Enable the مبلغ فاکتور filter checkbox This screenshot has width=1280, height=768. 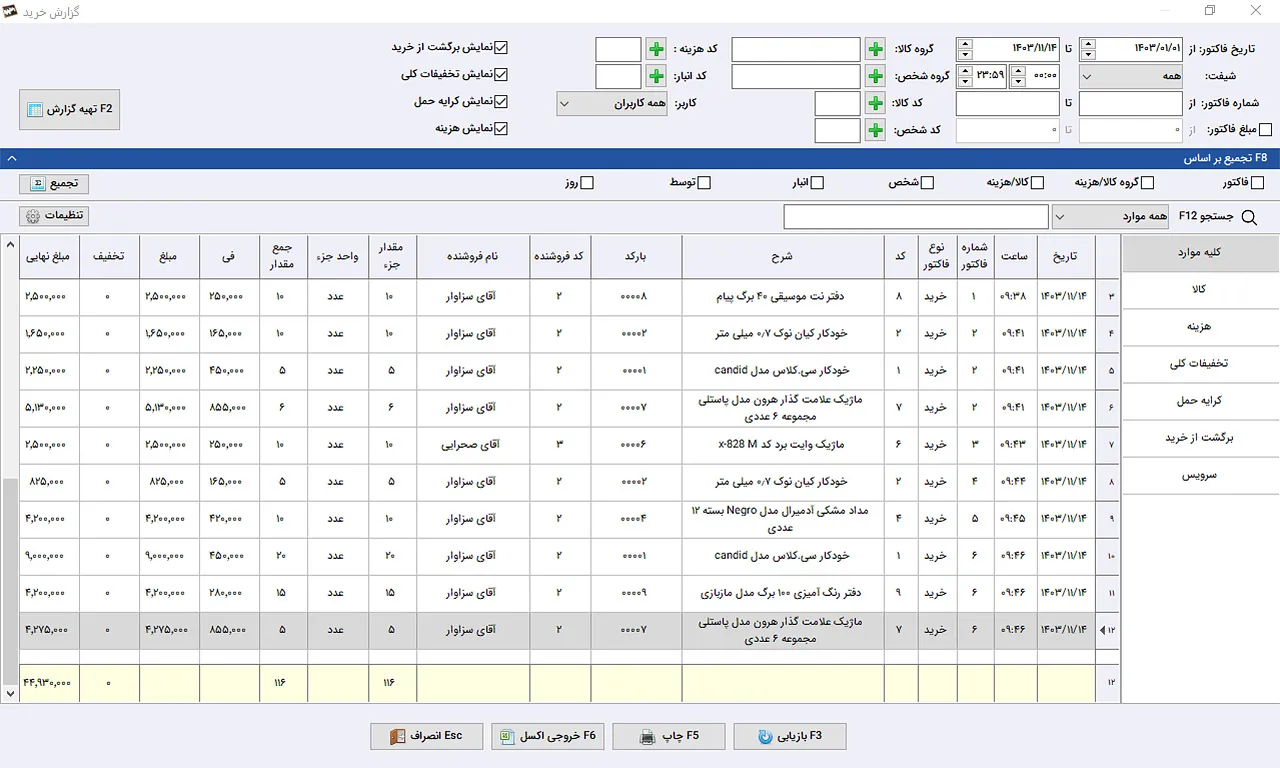pos(1266,130)
